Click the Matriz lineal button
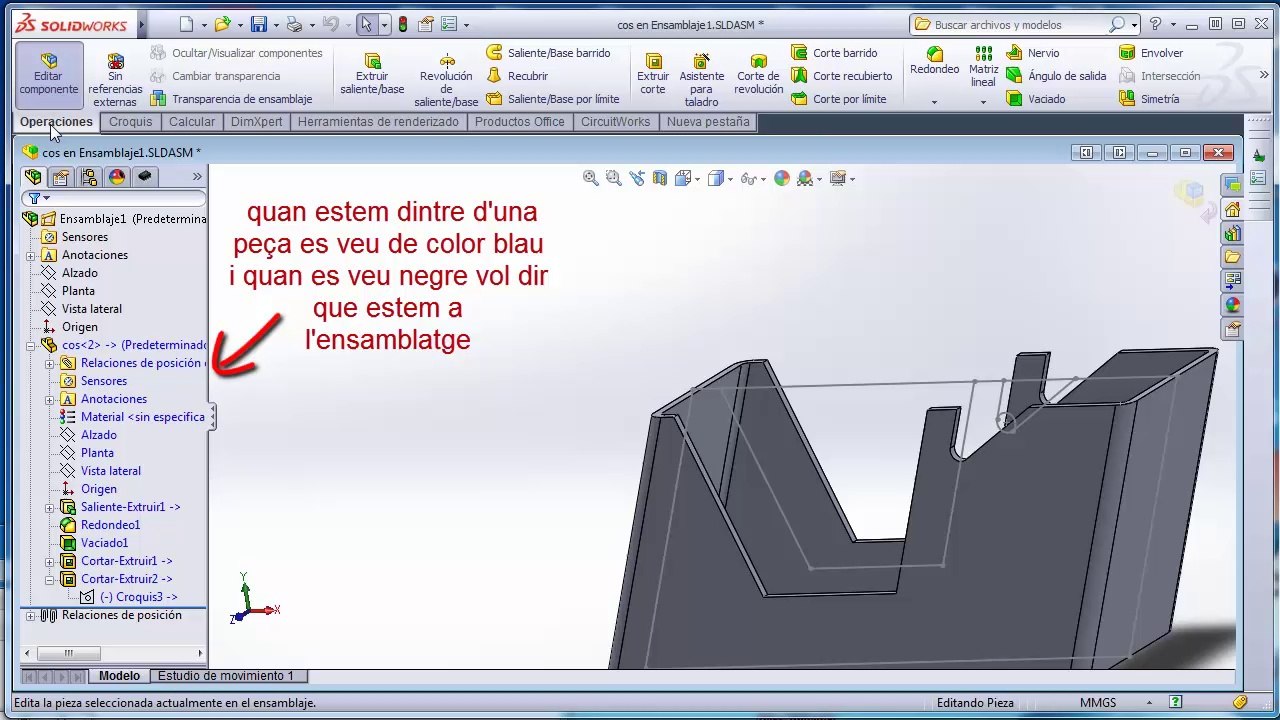This screenshot has width=1280, height=720. tap(983, 67)
